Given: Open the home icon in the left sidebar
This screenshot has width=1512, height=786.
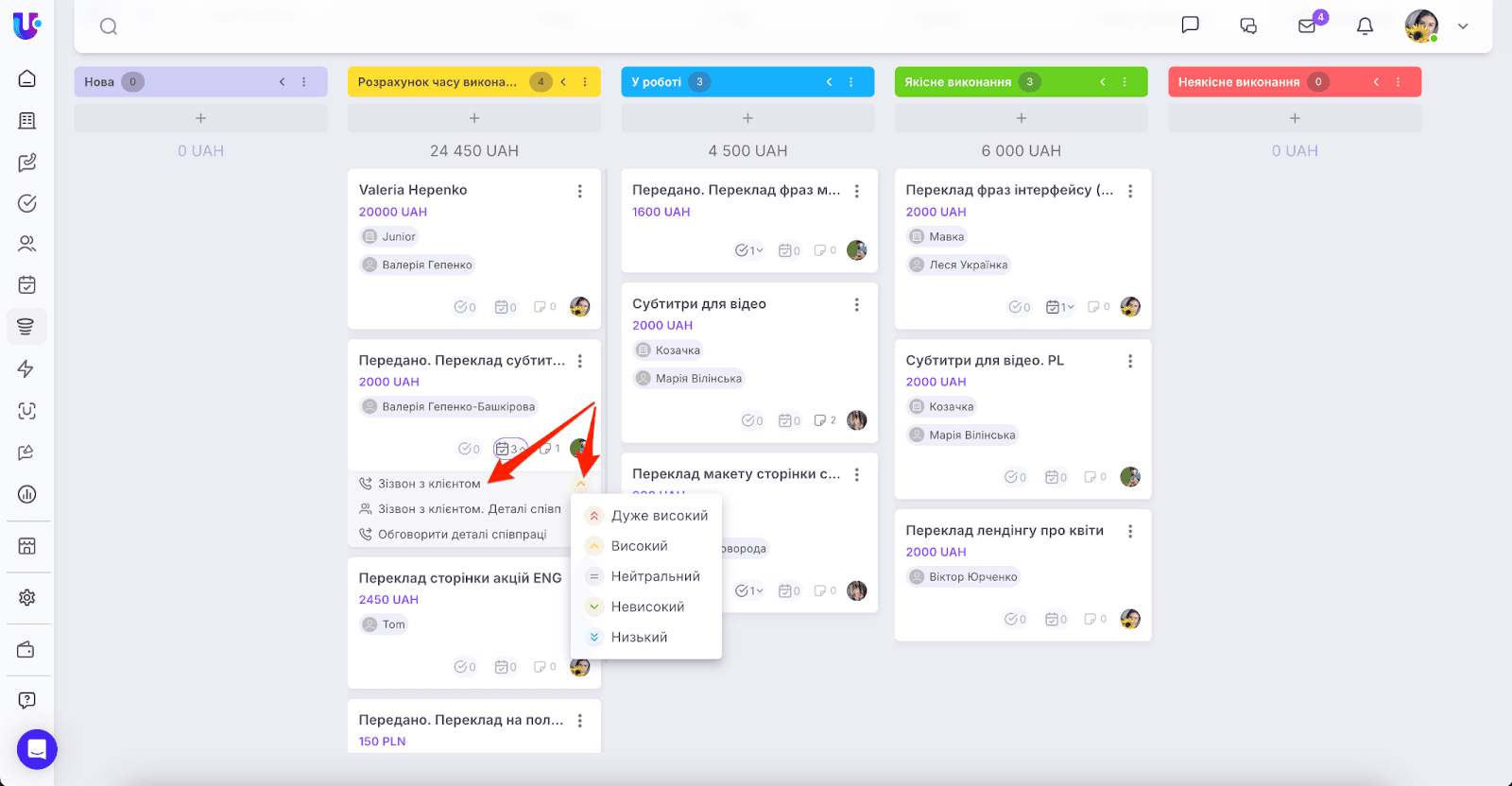Looking at the screenshot, I should click(x=27, y=78).
